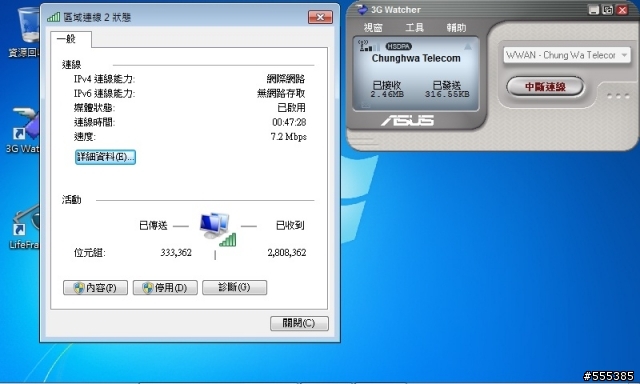Open the 詳細資料(E)... details button
This screenshot has width=640, height=384.
[105, 157]
